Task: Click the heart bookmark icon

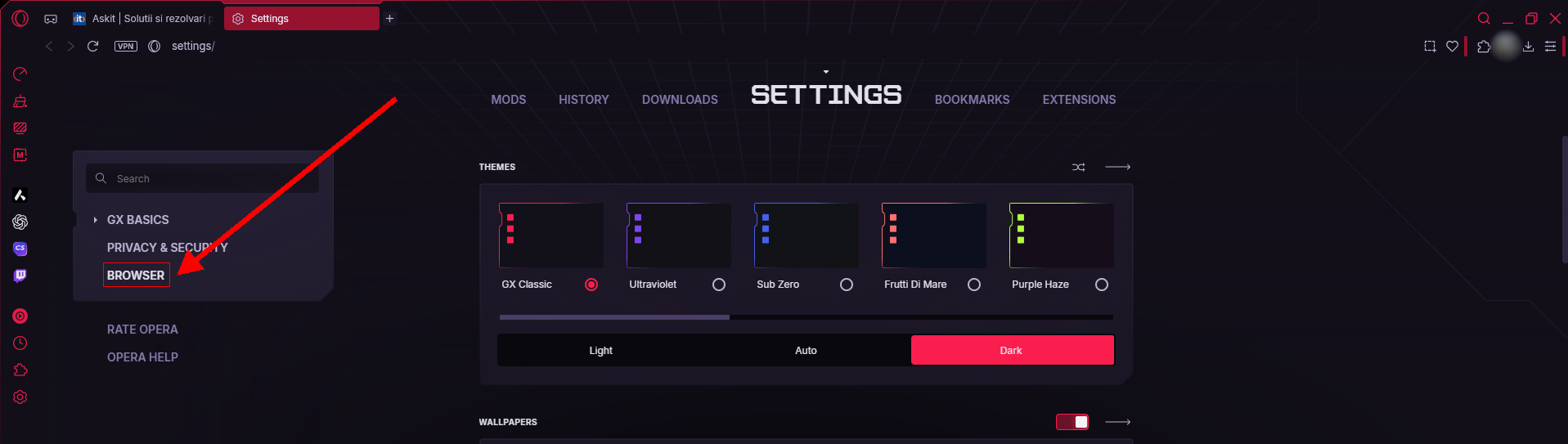Action: click(1452, 47)
